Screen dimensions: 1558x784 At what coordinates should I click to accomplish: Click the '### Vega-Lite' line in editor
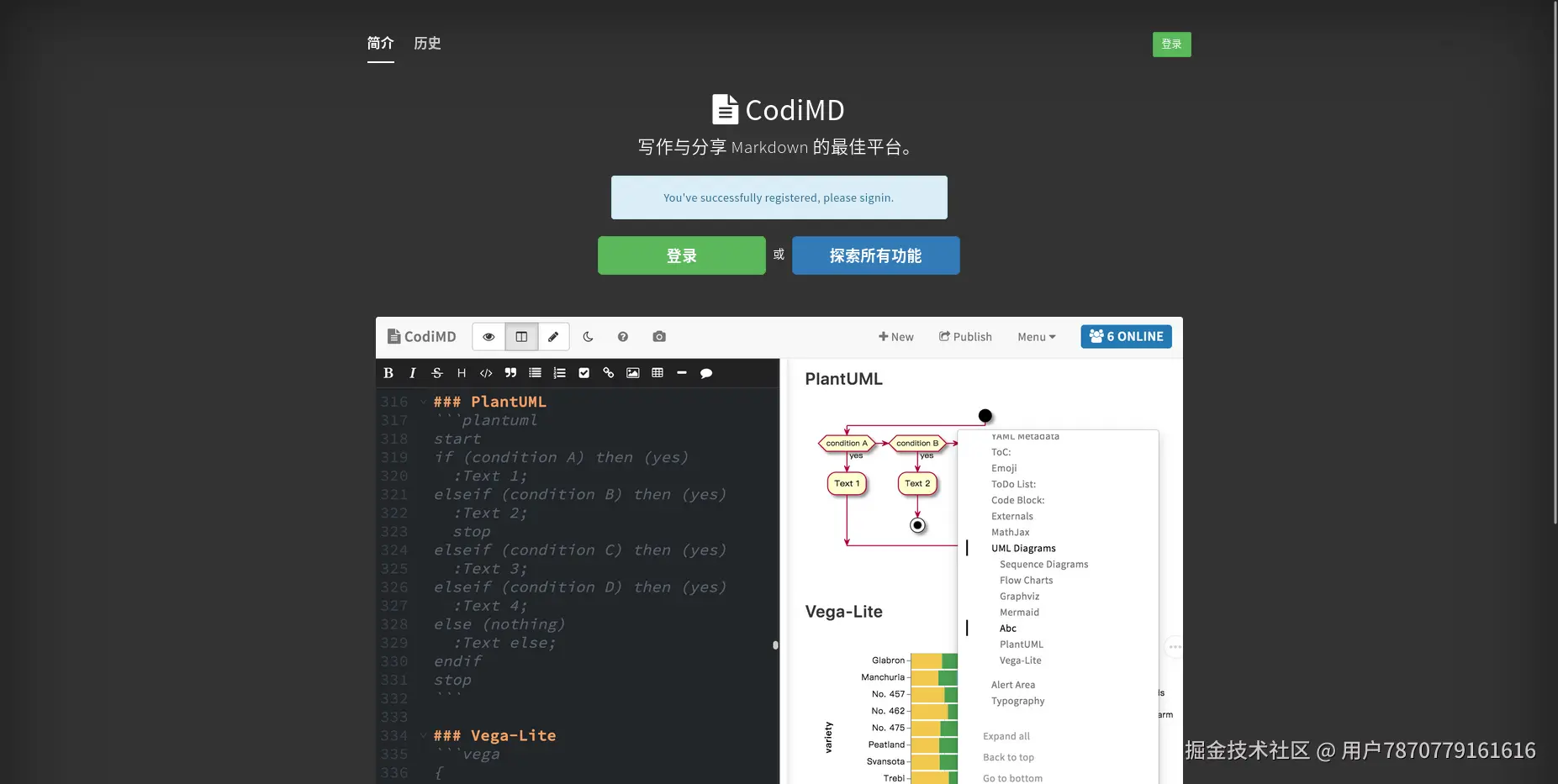(495, 736)
